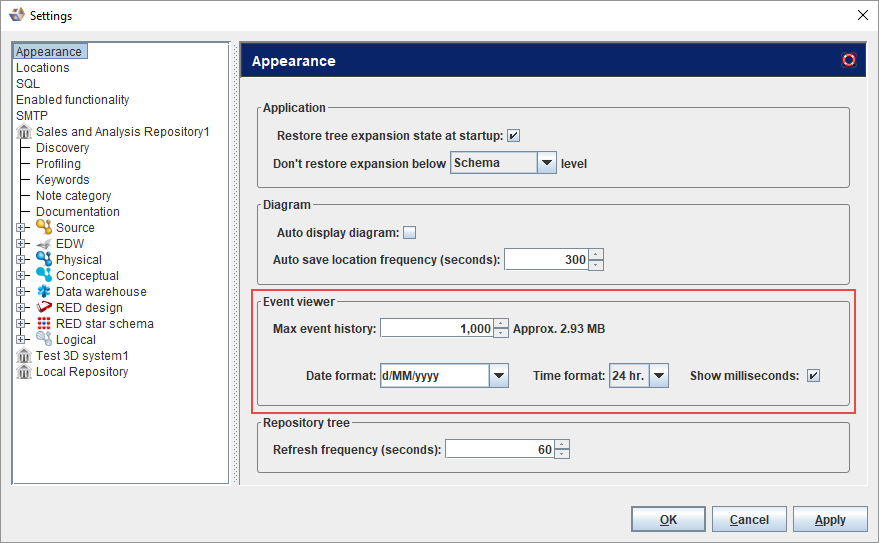Increase the Max event history value
This screenshot has height=543, width=879.
[x=502, y=323]
